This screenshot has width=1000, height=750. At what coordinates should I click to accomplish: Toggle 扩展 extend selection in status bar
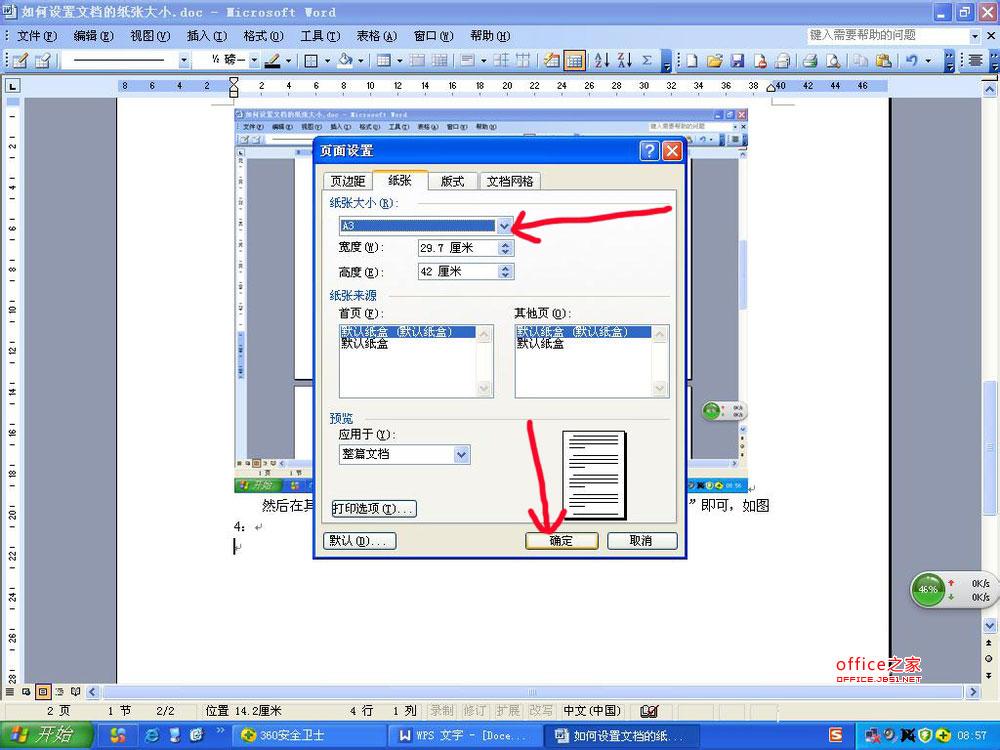(x=508, y=710)
